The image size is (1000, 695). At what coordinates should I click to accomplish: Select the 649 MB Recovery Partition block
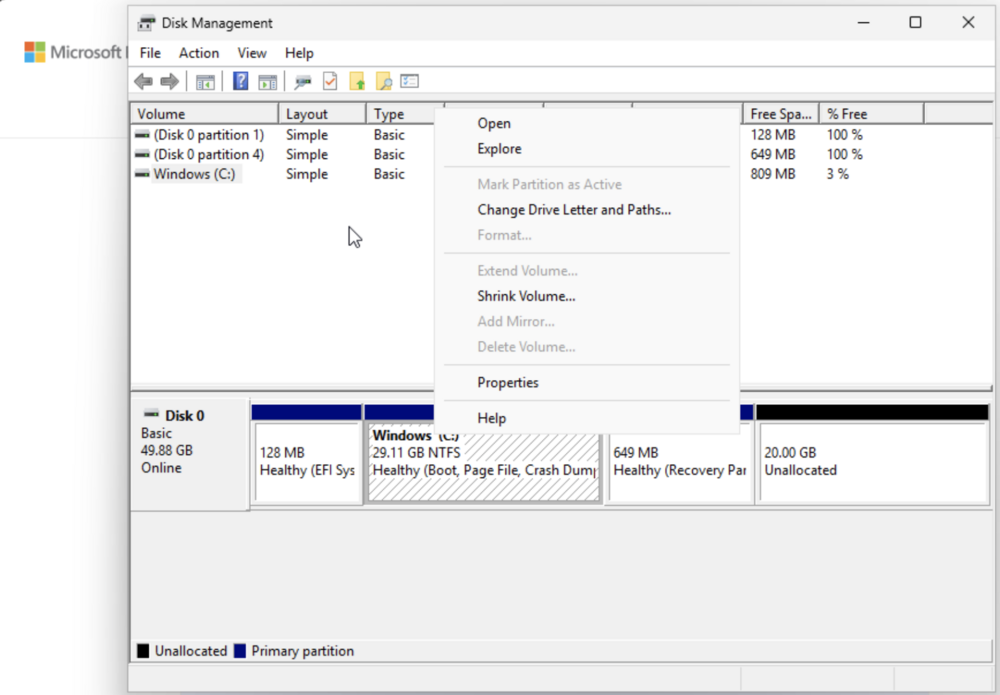679,461
